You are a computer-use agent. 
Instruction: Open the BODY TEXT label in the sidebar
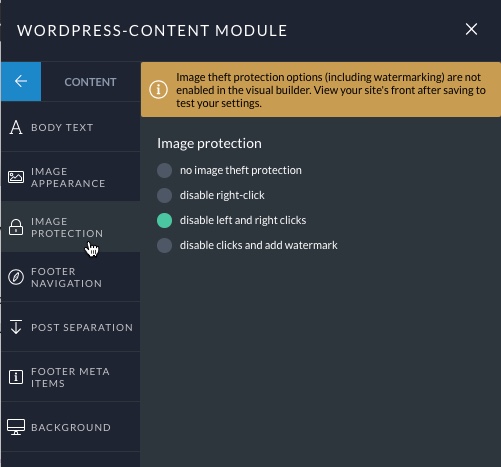62,127
